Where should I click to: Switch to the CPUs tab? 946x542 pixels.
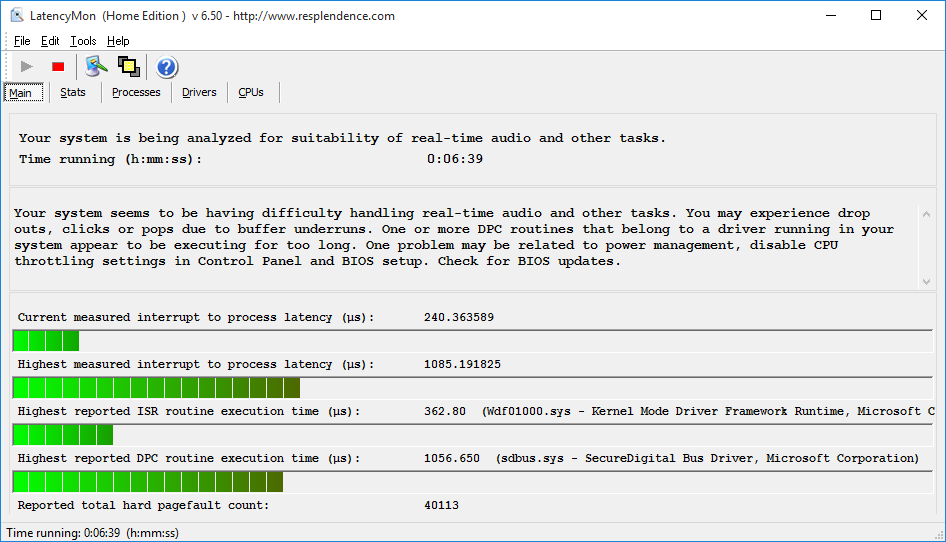tap(251, 92)
